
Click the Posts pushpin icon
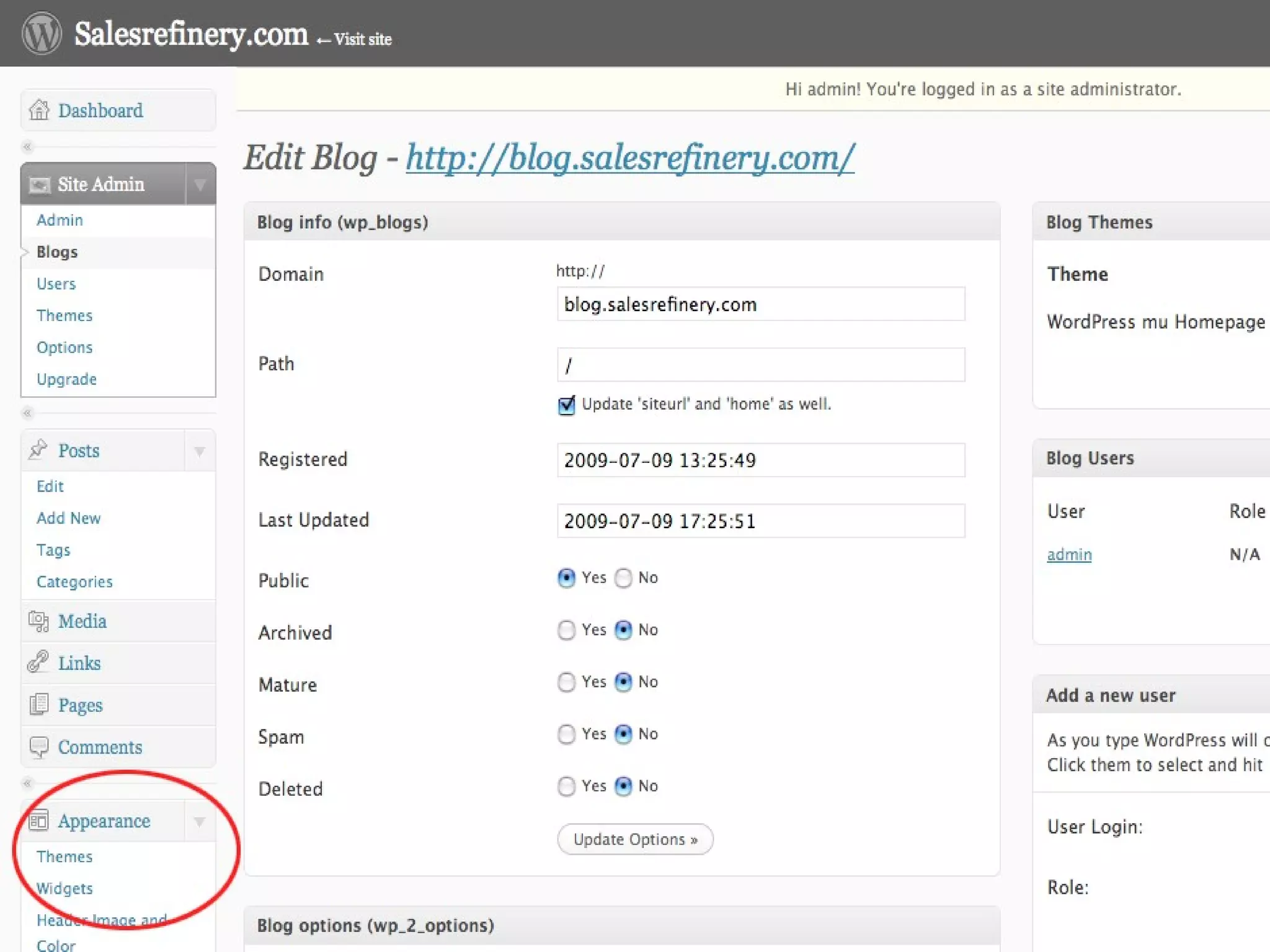pyautogui.click(x=38, y=450)
